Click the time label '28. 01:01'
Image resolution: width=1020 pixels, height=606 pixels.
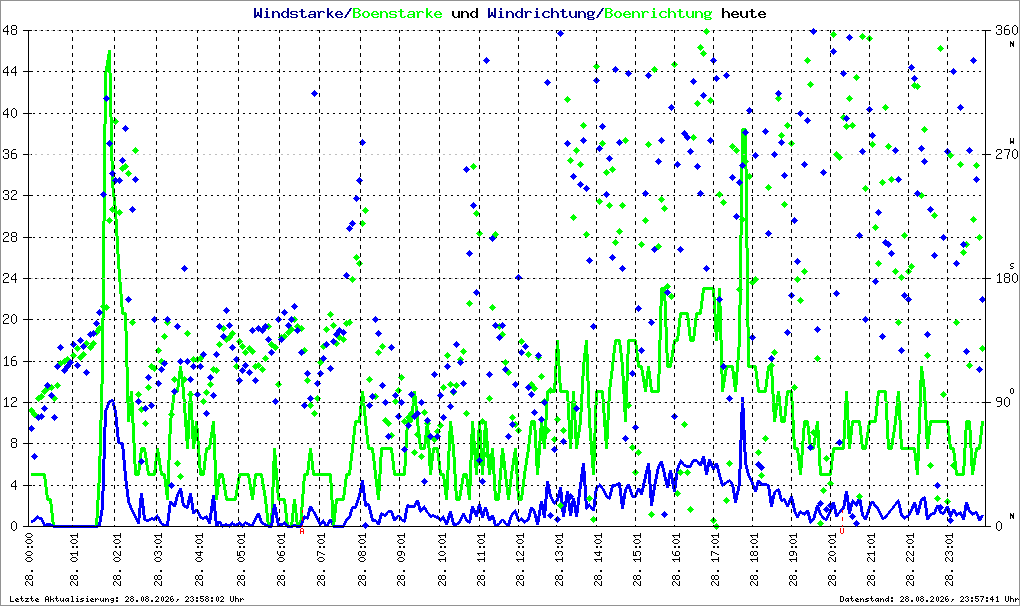[74, 559]
